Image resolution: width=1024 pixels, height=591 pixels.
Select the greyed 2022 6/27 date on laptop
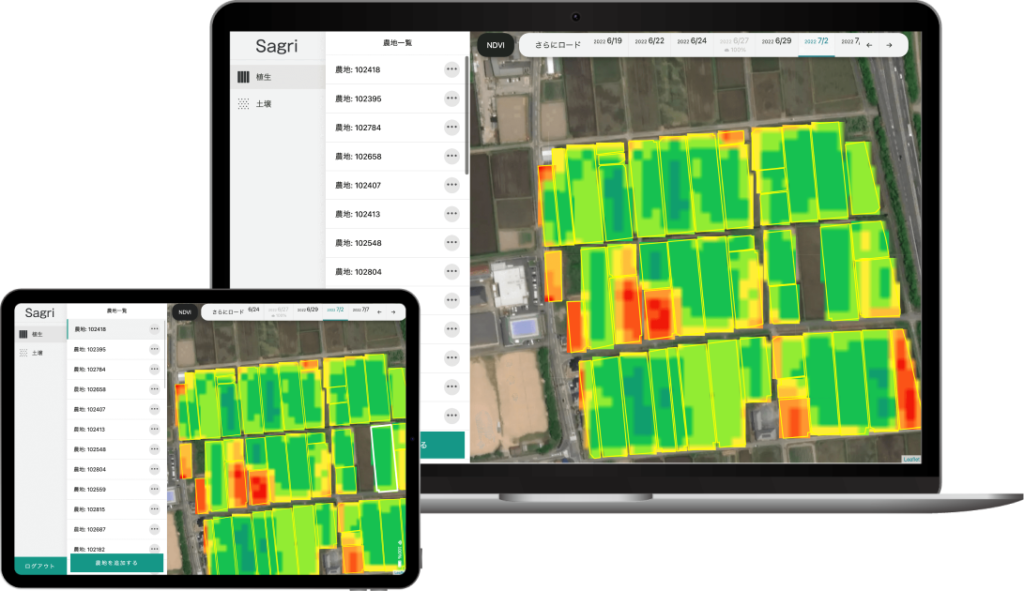tap(734, 43)
